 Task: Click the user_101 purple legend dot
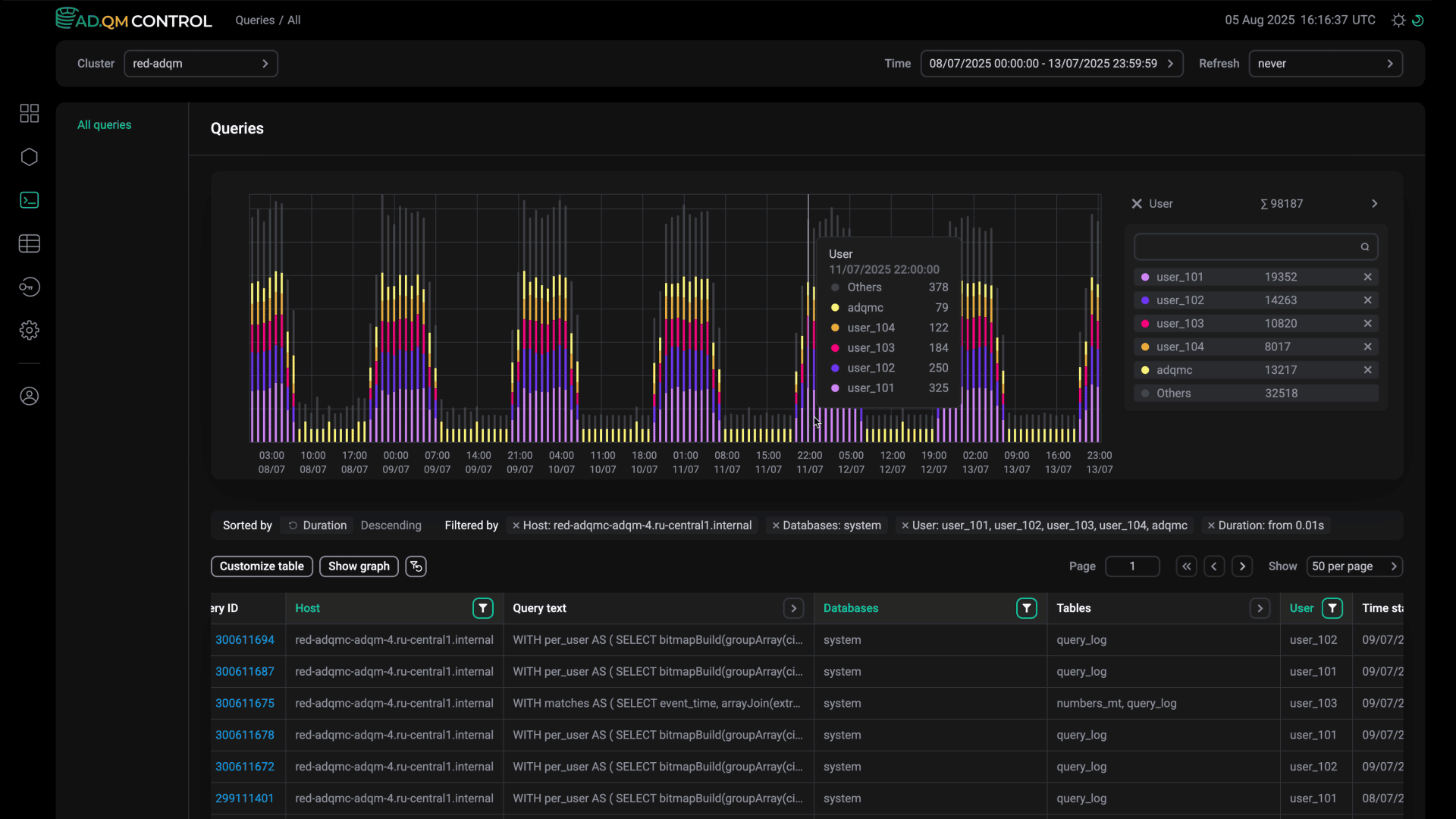[x=1145, y=278]
